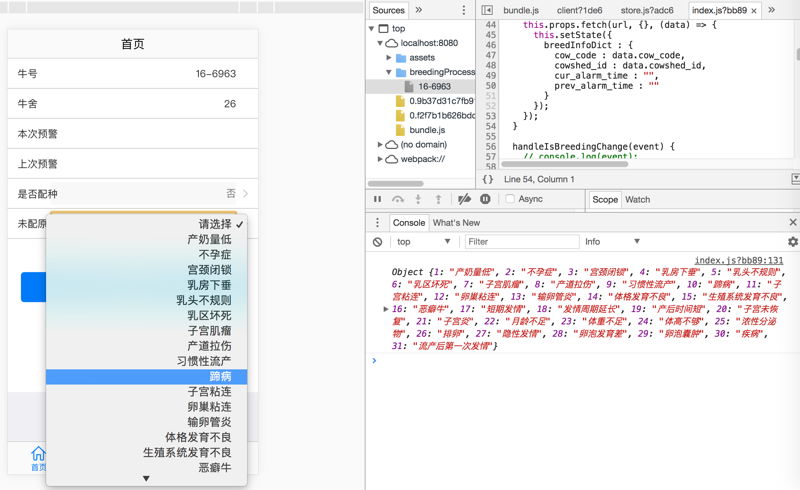This screenshot has width=800, height=490.
Task: Open console context dropdown top
Action: 423,241
